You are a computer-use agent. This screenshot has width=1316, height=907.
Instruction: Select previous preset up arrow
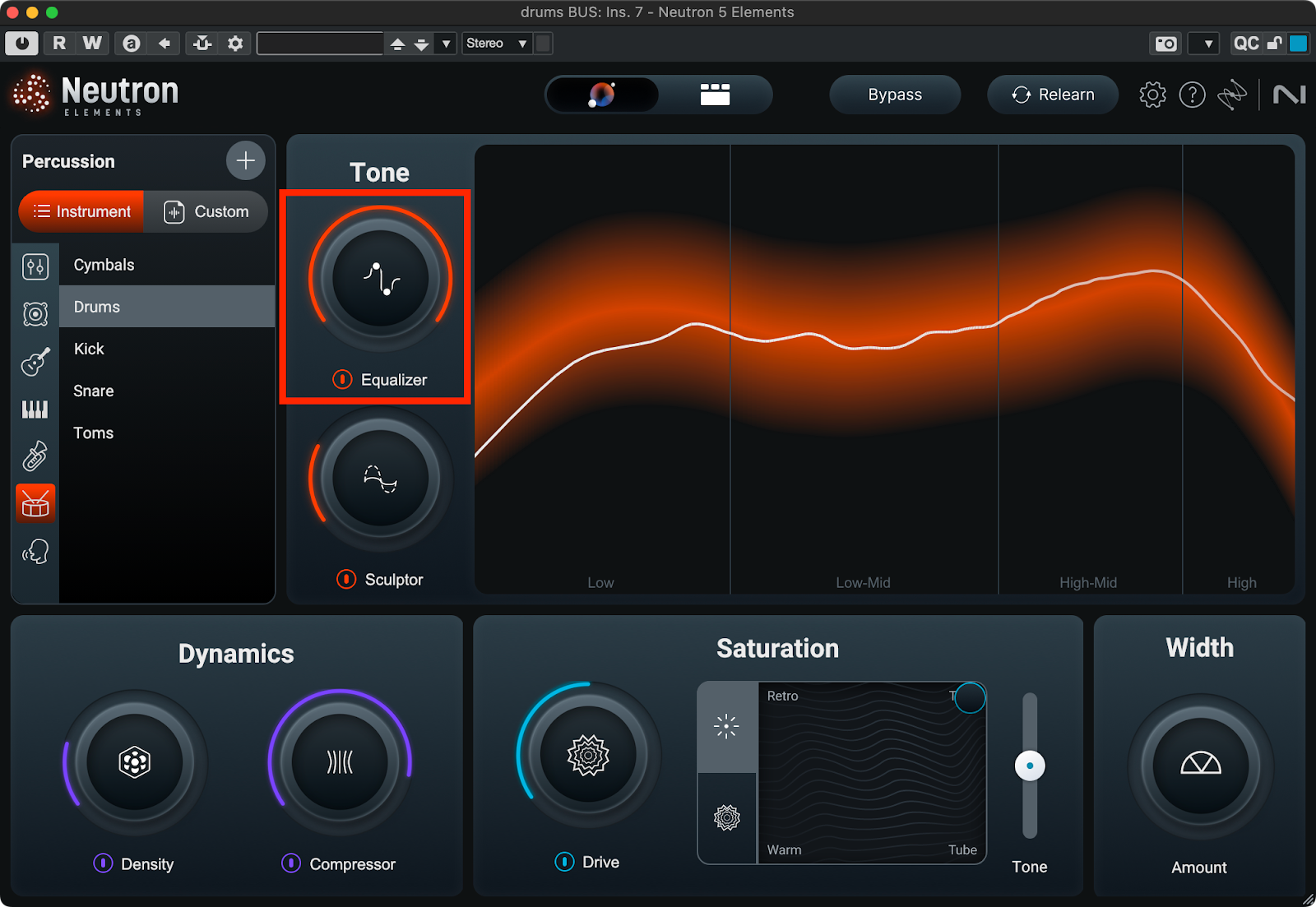pos(397,44)
